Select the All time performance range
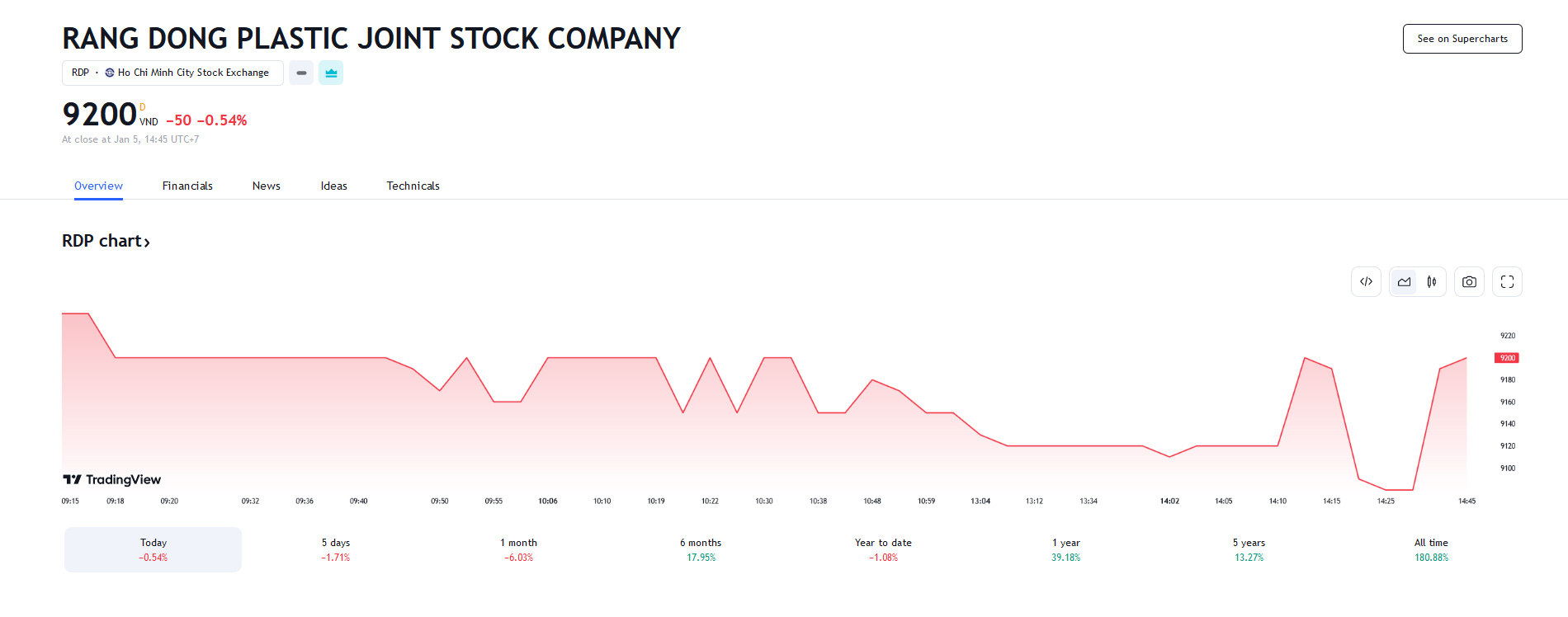This screenshot has height=617, width=1568. [1431, 549]
